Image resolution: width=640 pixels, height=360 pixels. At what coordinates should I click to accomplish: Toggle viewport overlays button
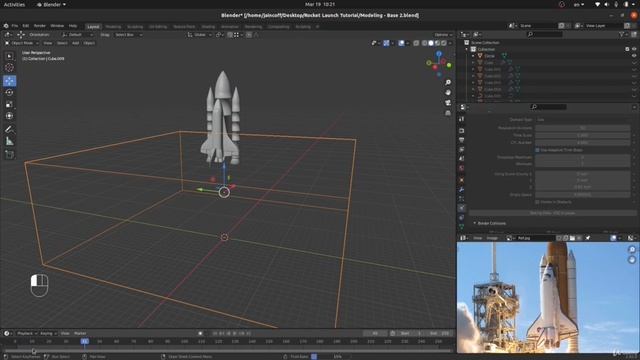(x=402, y=43)
